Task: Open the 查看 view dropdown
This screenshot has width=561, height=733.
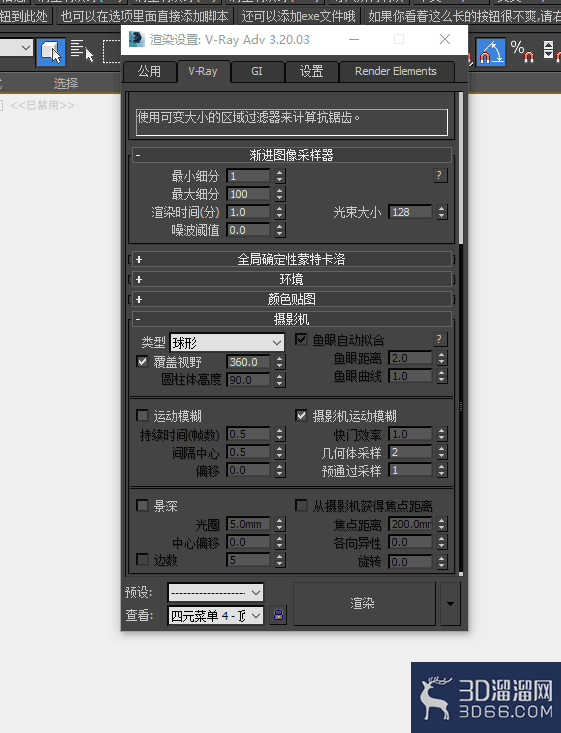Action: tap(216, 616)
